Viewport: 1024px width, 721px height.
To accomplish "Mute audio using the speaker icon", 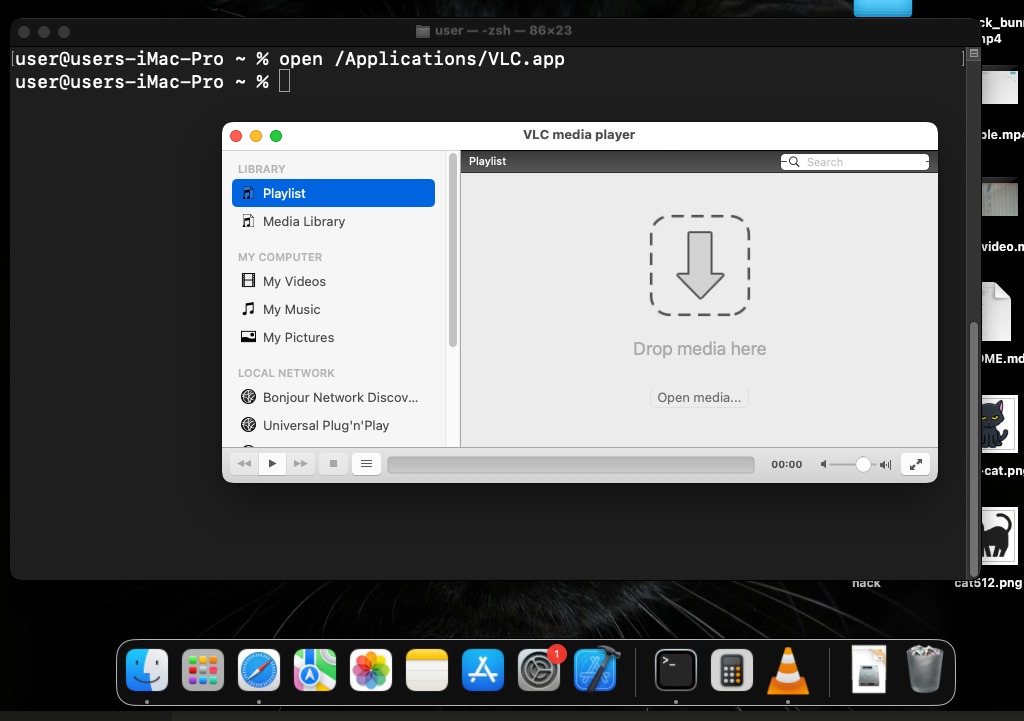I will 825,464.
